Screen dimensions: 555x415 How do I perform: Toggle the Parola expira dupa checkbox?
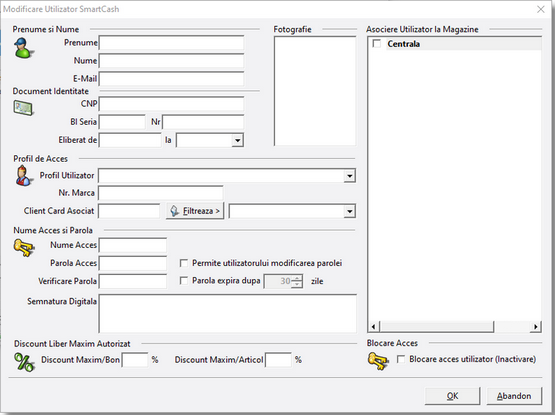pyautogui.click(x=184, y=281)
